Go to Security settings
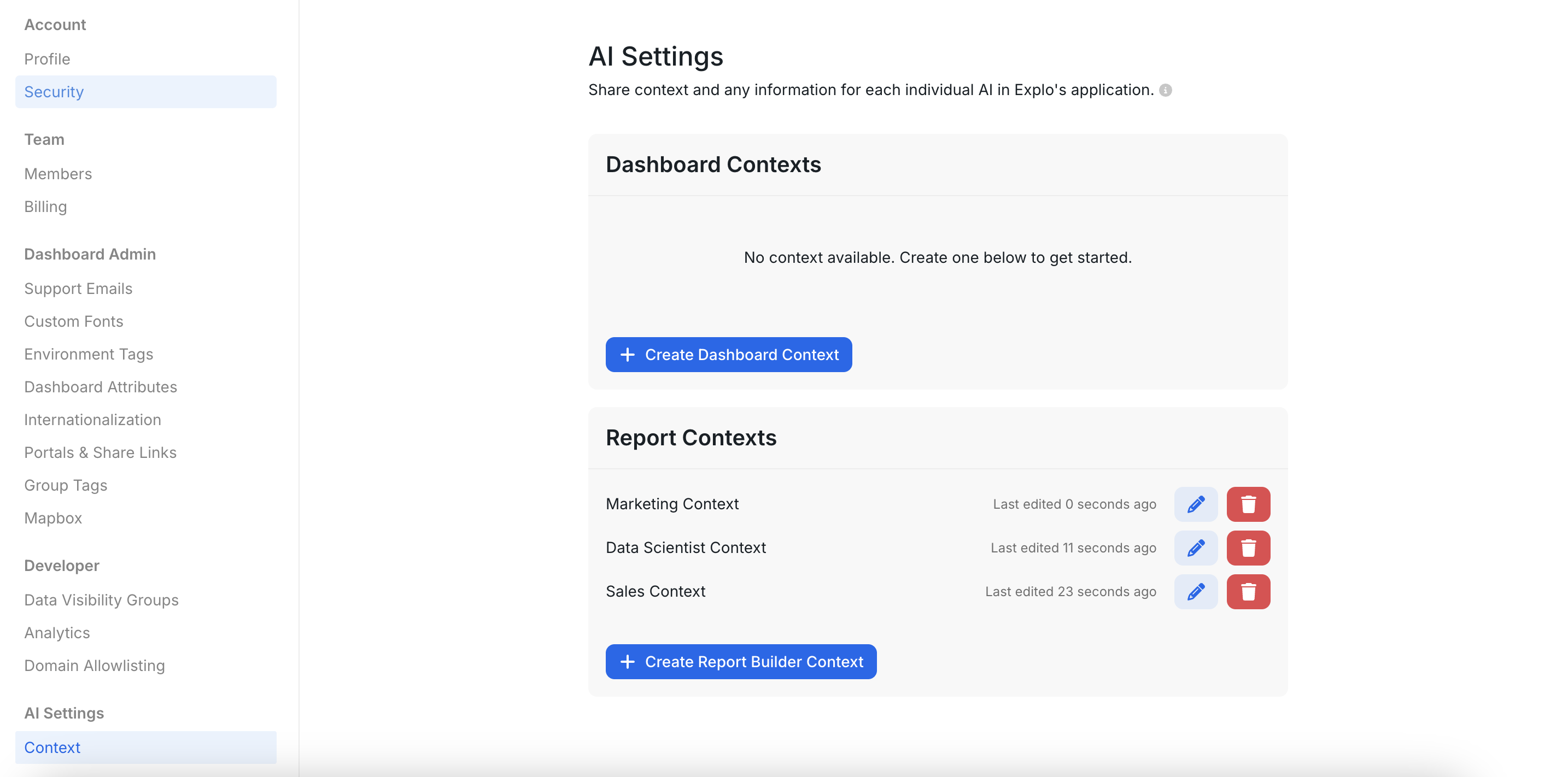Viewport: 1568px width, 777px height. point(54,92)
